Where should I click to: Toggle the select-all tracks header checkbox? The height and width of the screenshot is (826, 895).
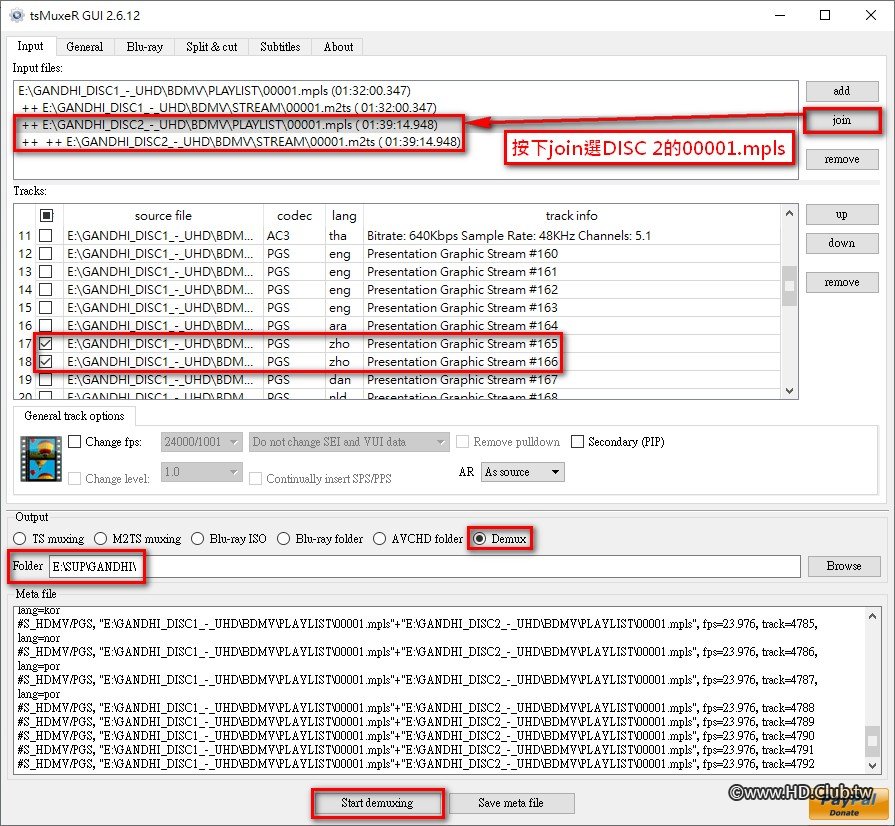click(x=46, y=216)
